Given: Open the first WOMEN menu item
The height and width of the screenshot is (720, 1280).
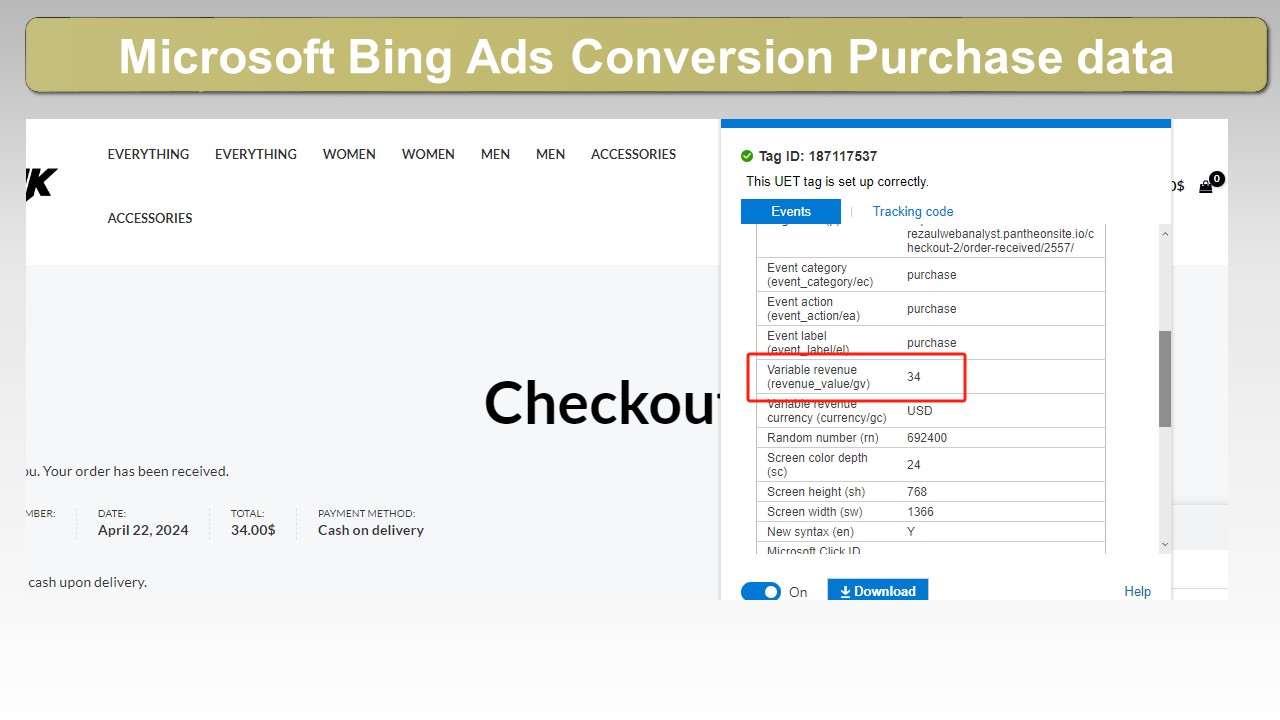Looking at the screenshot, I should click(x=349, y=154).
